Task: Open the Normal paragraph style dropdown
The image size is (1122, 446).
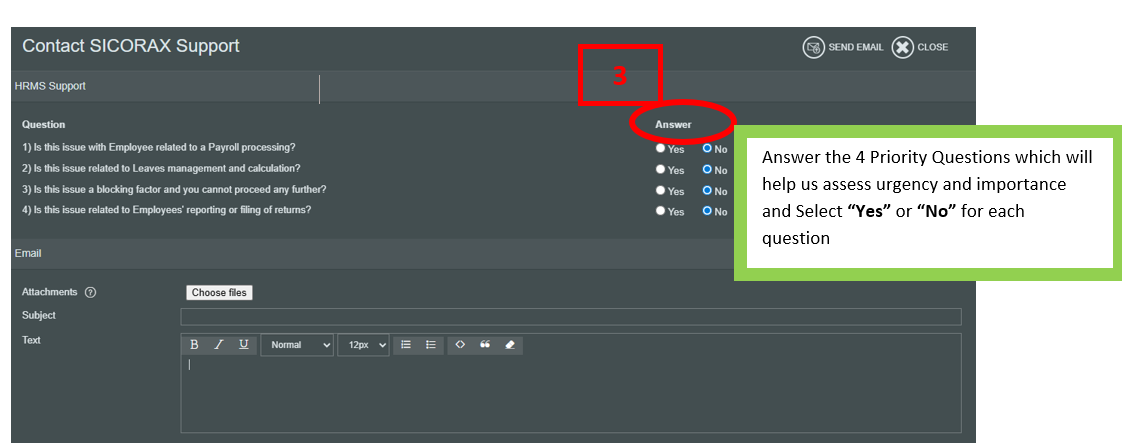Action: 297,345
